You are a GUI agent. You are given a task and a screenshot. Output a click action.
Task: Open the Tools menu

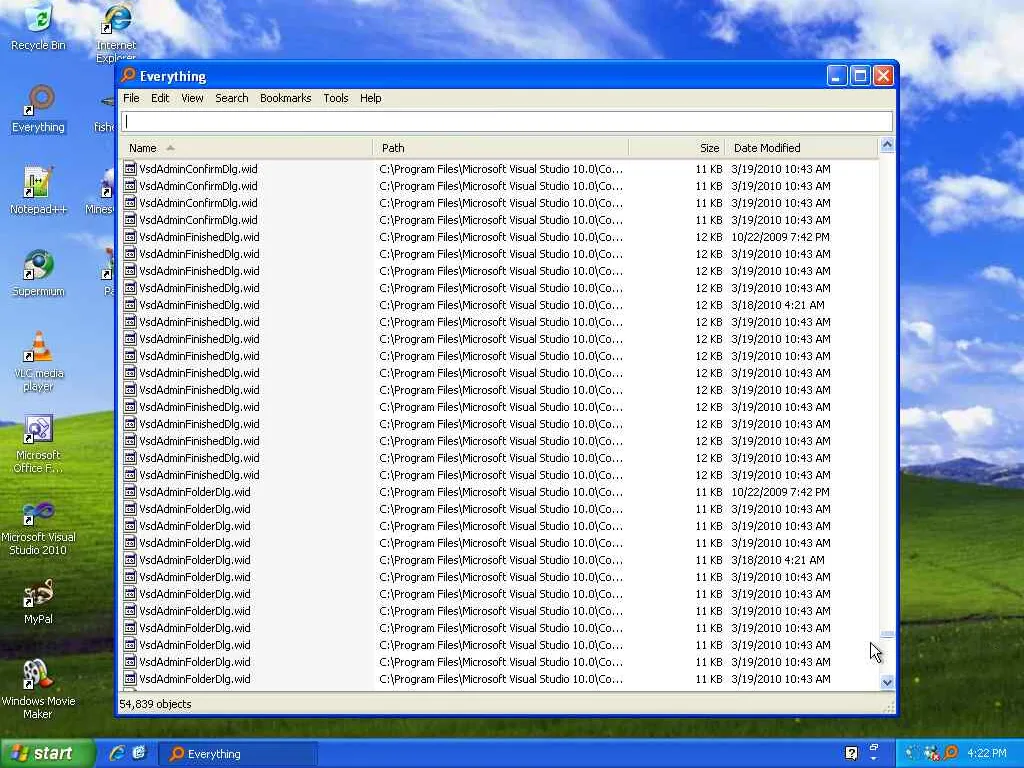(x=336, y=98)
